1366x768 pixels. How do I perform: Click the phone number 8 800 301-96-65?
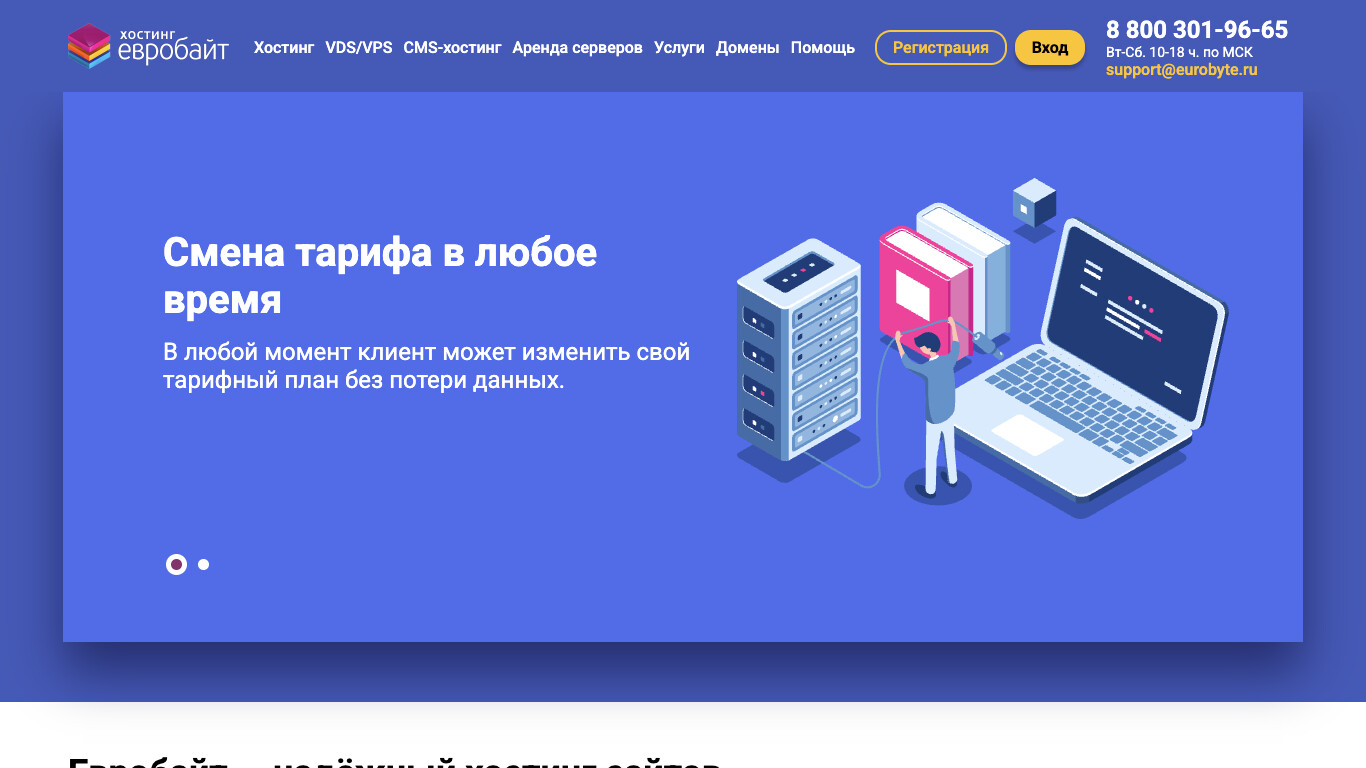pos(1196,30)
